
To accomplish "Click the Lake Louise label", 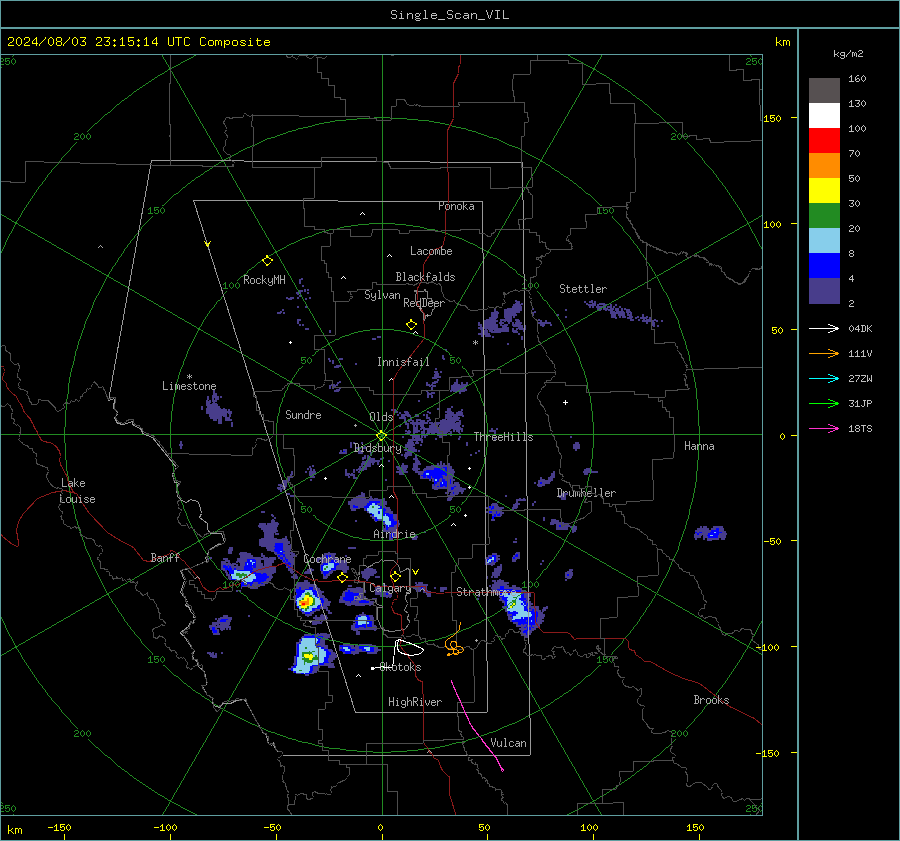I will tap(77, 491).
